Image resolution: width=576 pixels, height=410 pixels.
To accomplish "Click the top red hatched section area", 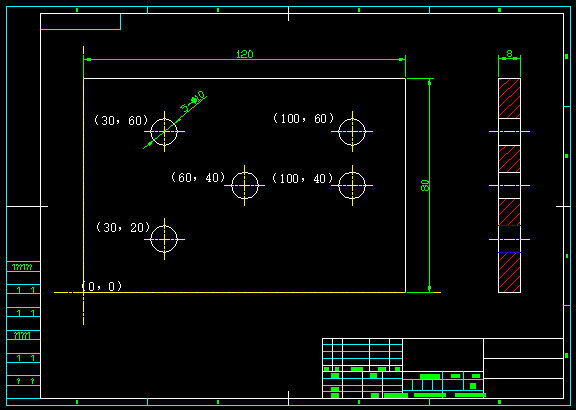I will pos(509,98).
